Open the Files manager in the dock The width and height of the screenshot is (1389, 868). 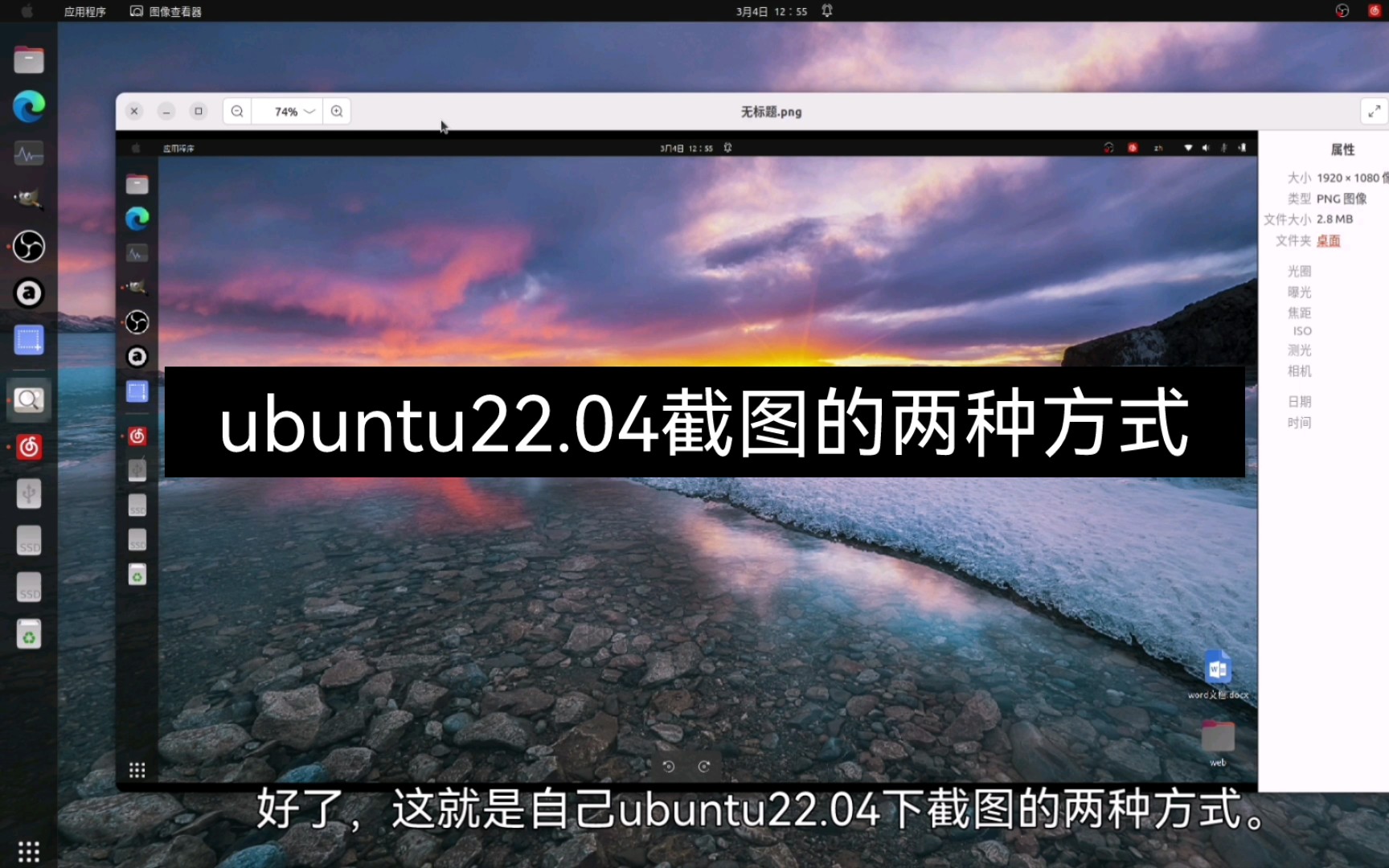[x=29, y=59]
